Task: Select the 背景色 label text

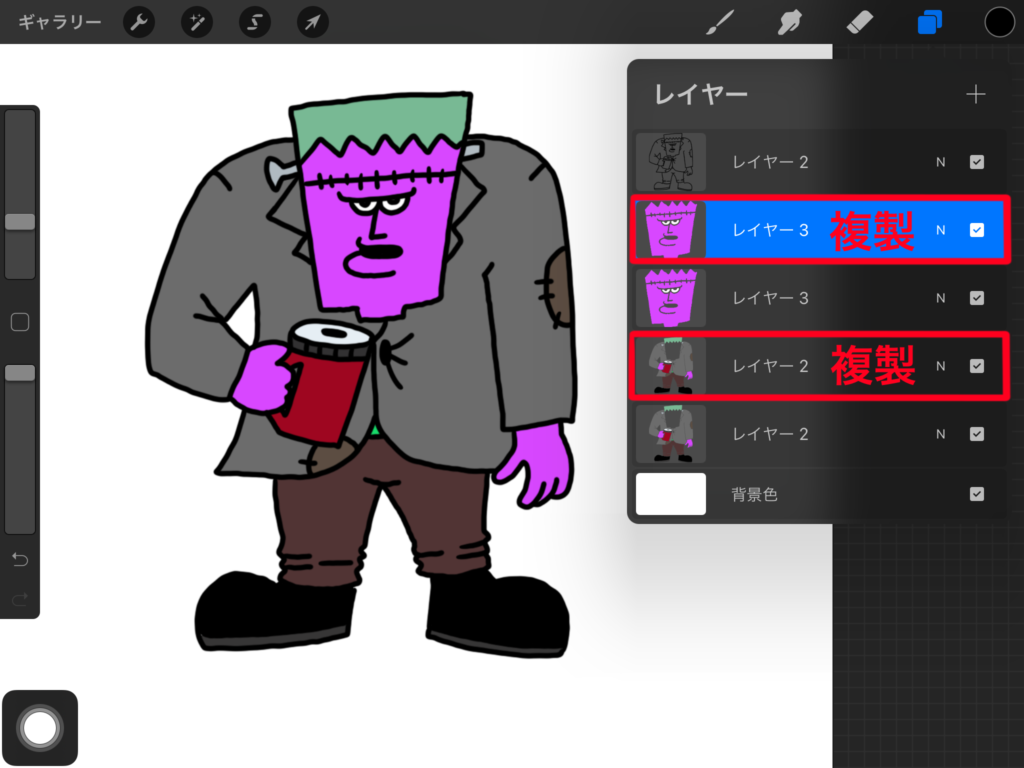Action: tap(754, 494)
